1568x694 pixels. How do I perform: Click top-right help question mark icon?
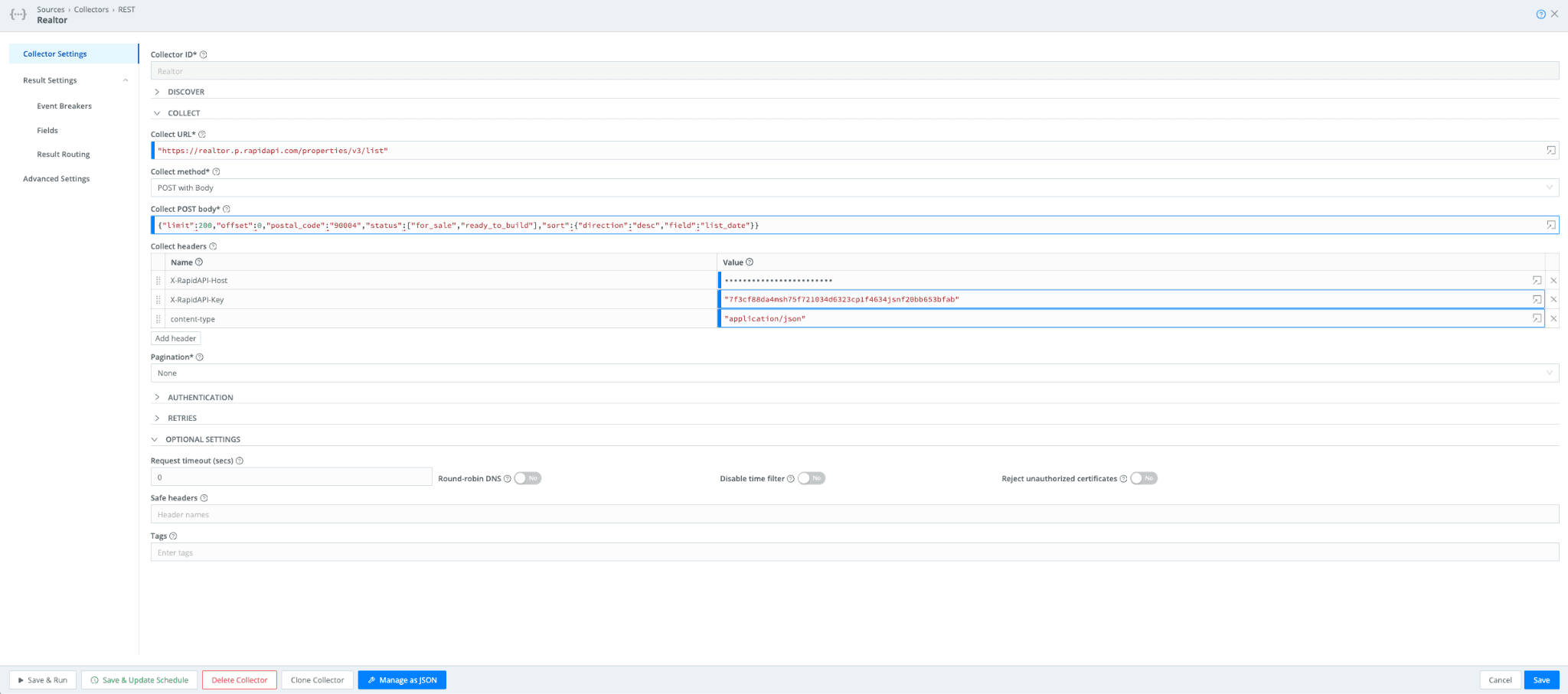[1540, 15]
